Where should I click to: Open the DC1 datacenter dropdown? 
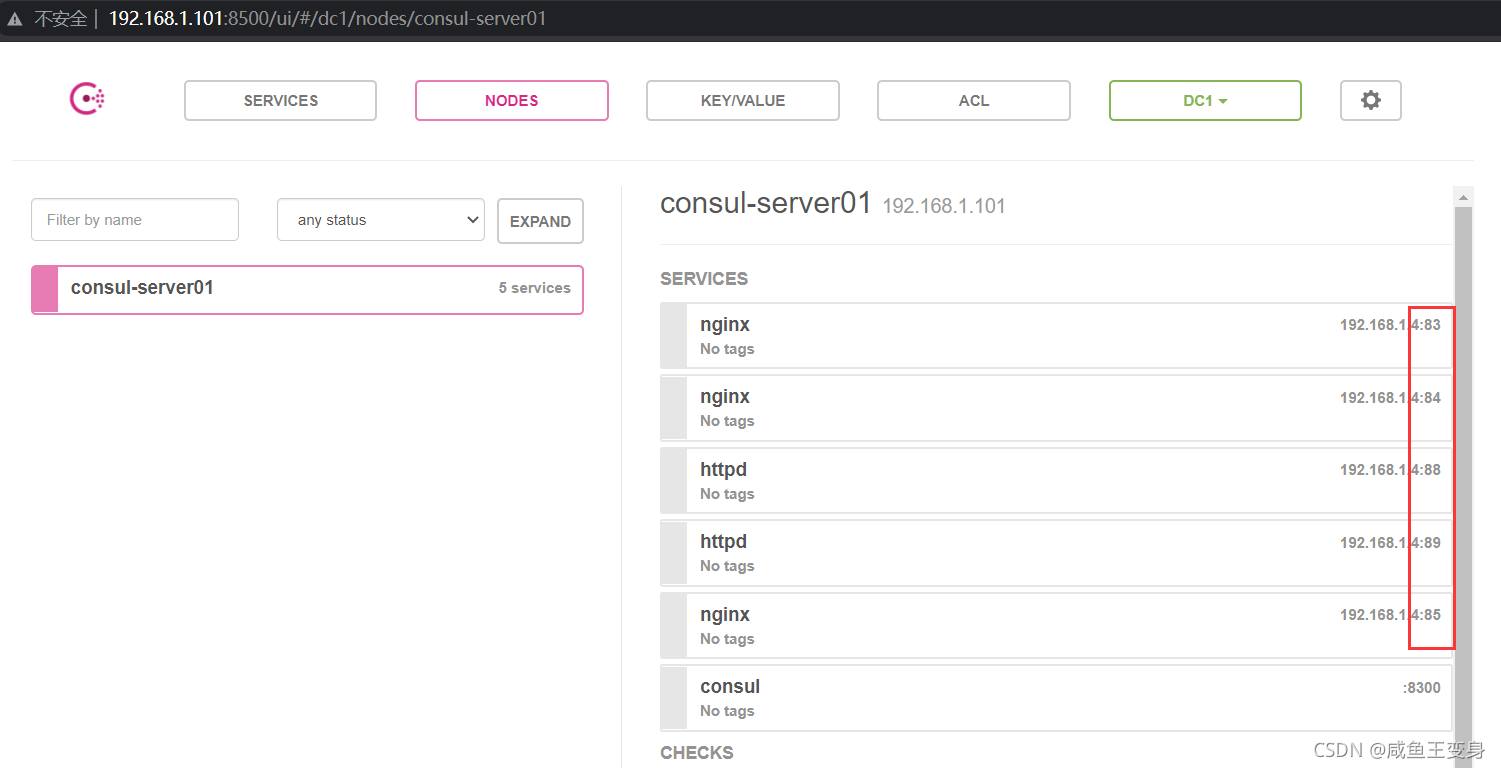tap(1205, 100)
